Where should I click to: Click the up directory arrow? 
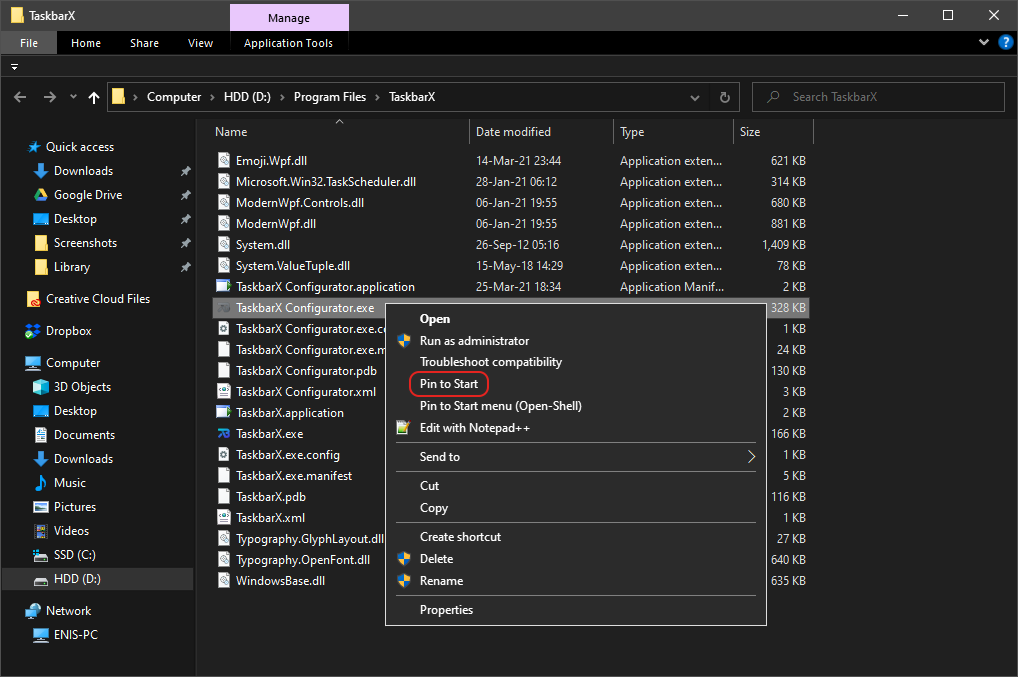94,97
